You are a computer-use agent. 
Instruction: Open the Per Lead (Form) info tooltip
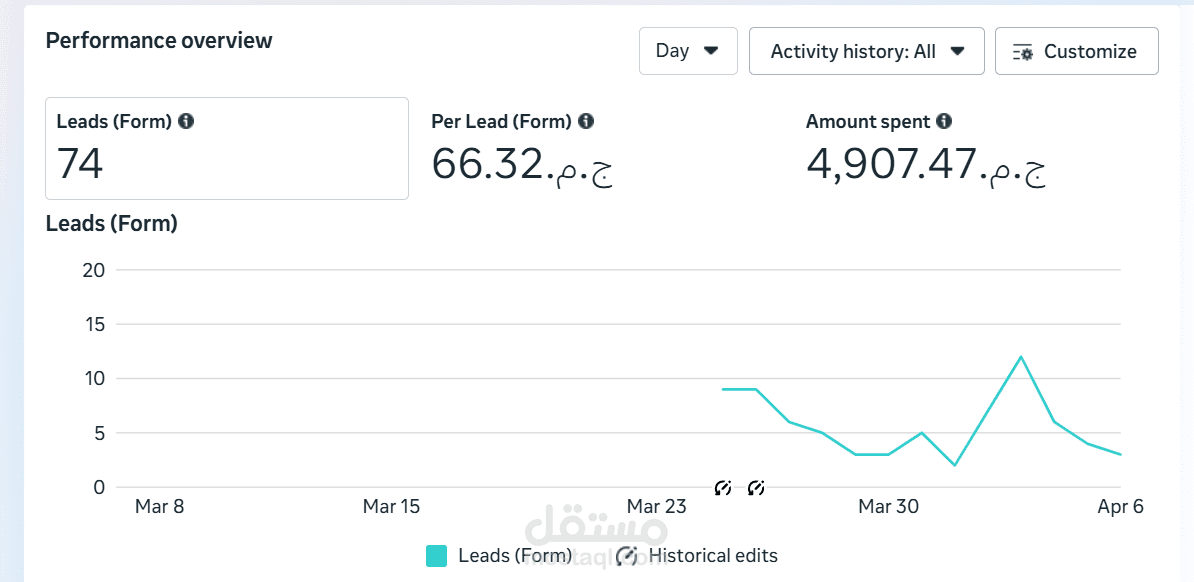click(x=585, y=121)
